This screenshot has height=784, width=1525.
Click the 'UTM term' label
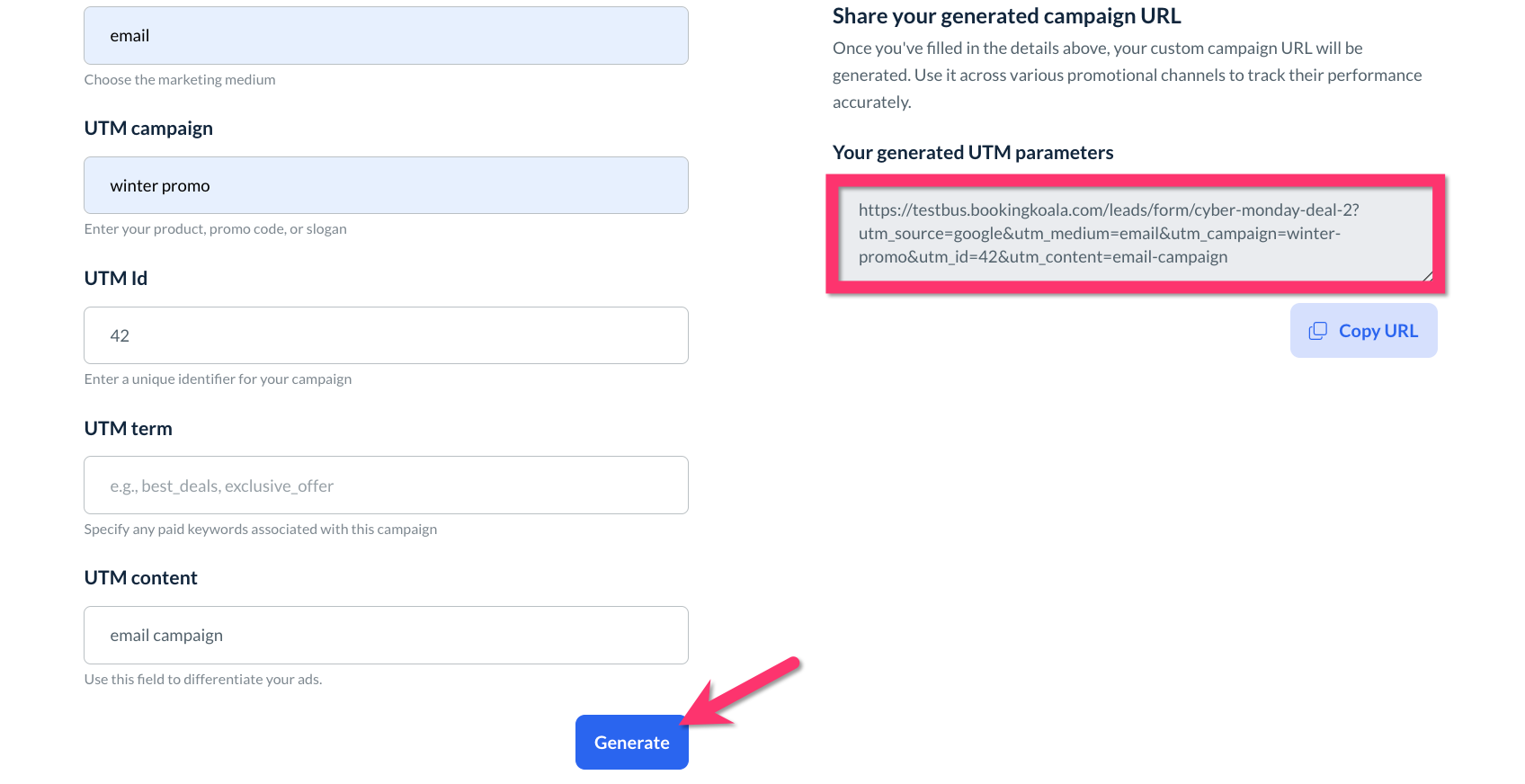point(128,429)
